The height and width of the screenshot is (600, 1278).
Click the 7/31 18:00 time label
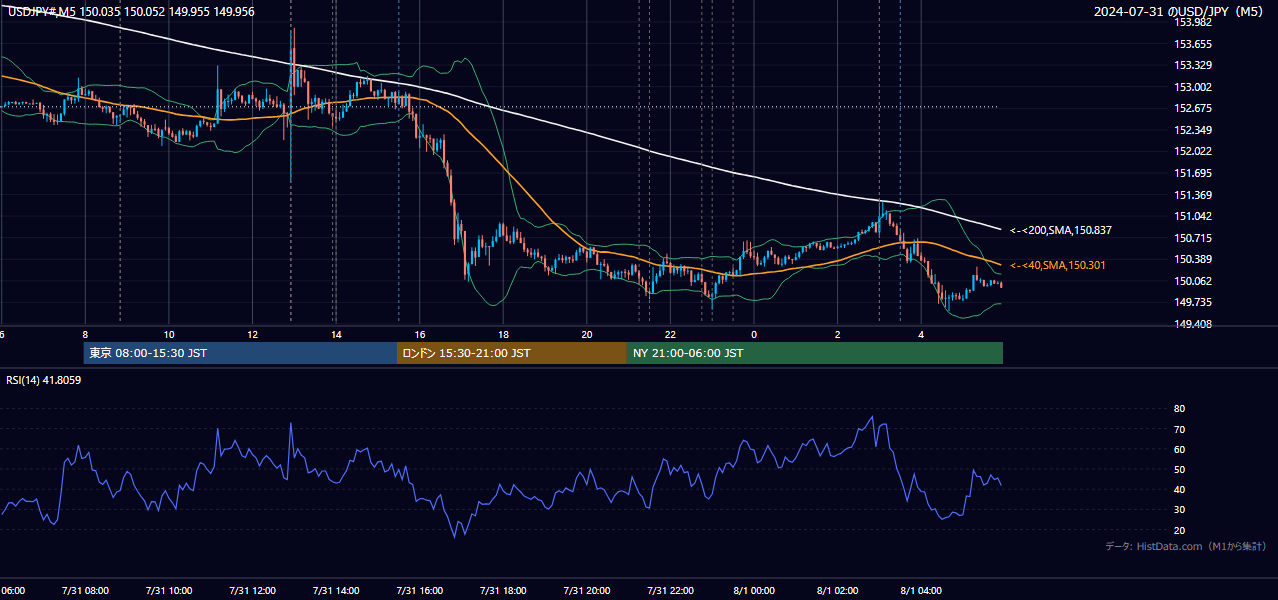pos(503,590)
